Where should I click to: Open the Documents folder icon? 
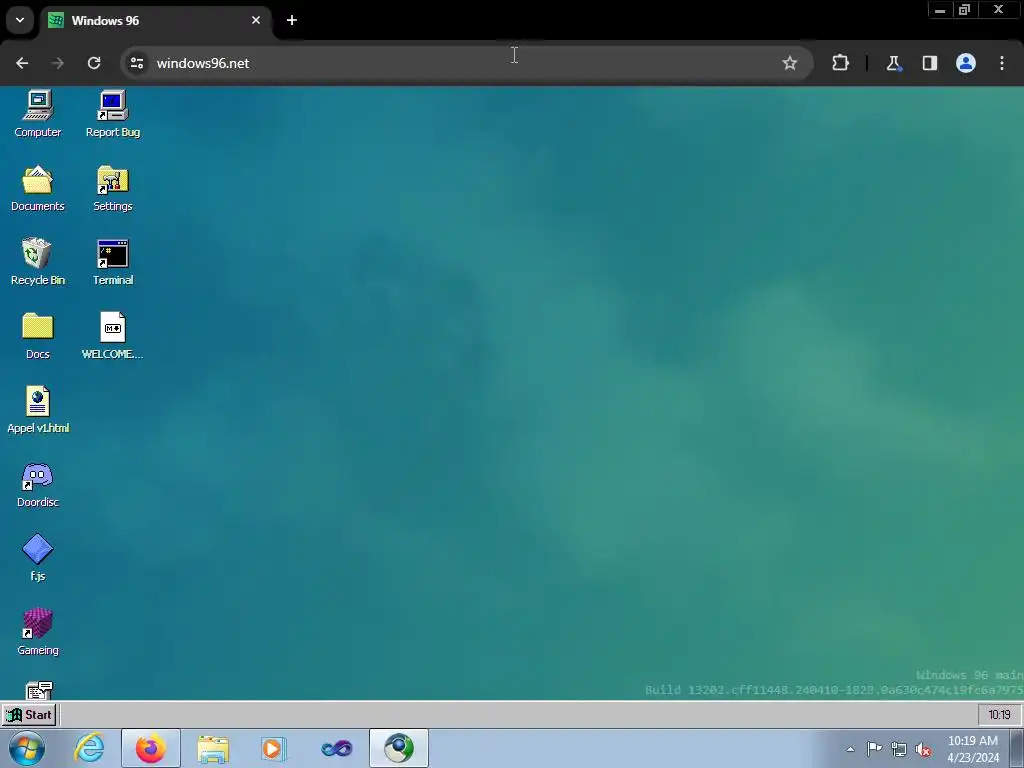pos(38,188)
